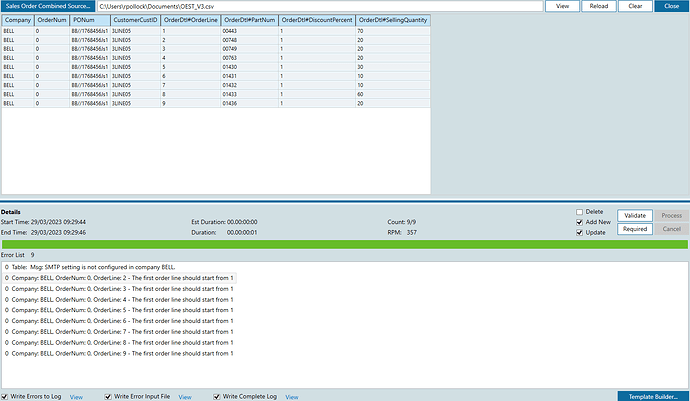
Task: Click selling quantity cell 60
Action: click(x=393, y=94)
